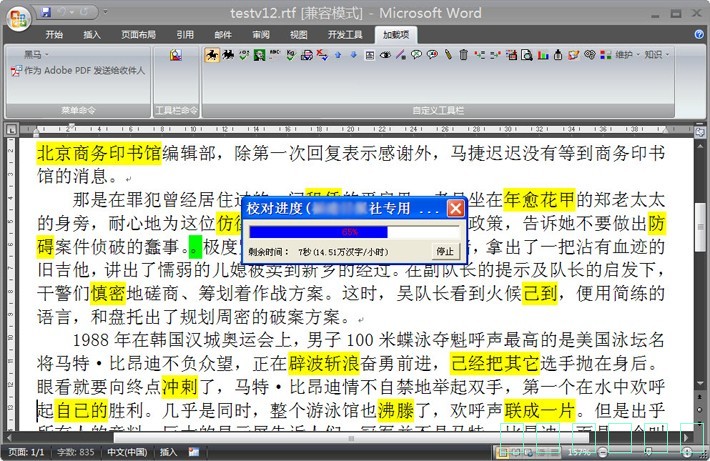Open the 知识 dropdown menu
This screenshot has width=710, height=461.
[657, 55]
